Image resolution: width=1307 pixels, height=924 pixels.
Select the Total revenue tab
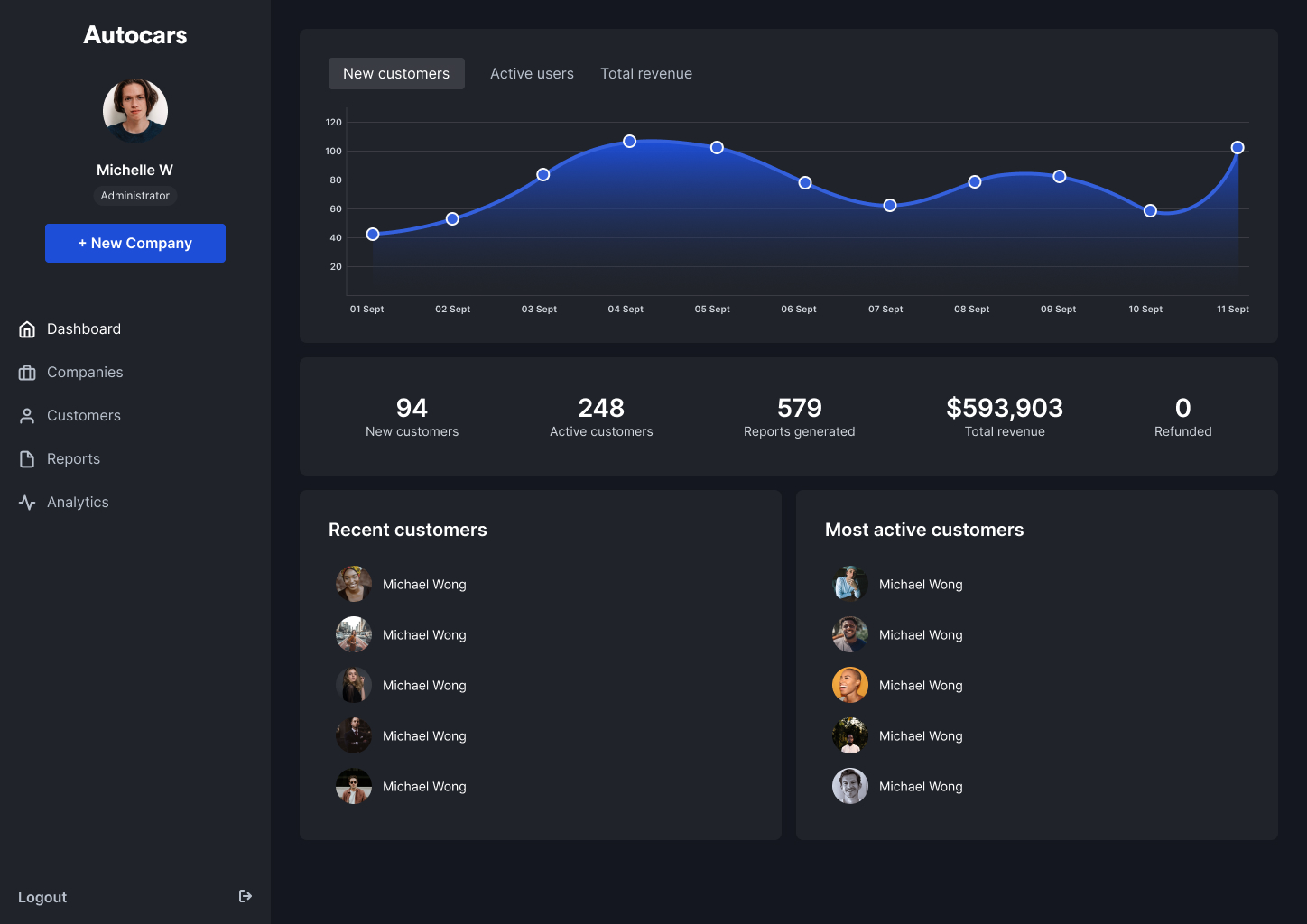[x=646, y=74]
